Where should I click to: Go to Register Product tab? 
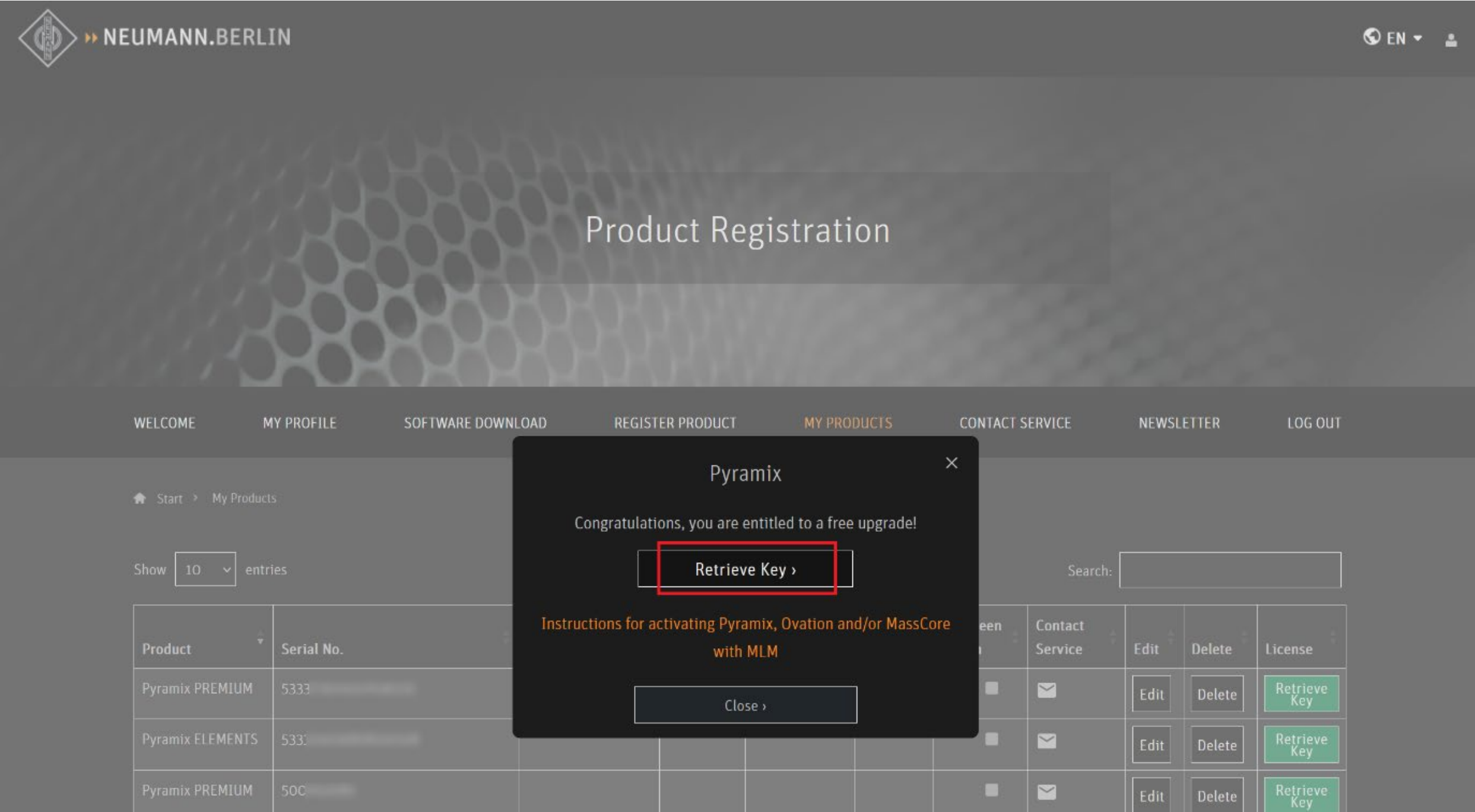[x=675, y=423]
